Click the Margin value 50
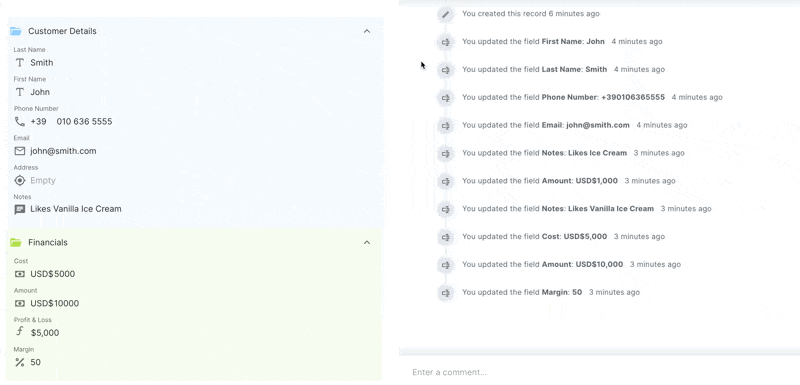This screenshot has width=800, height=385. coord(35,362)
